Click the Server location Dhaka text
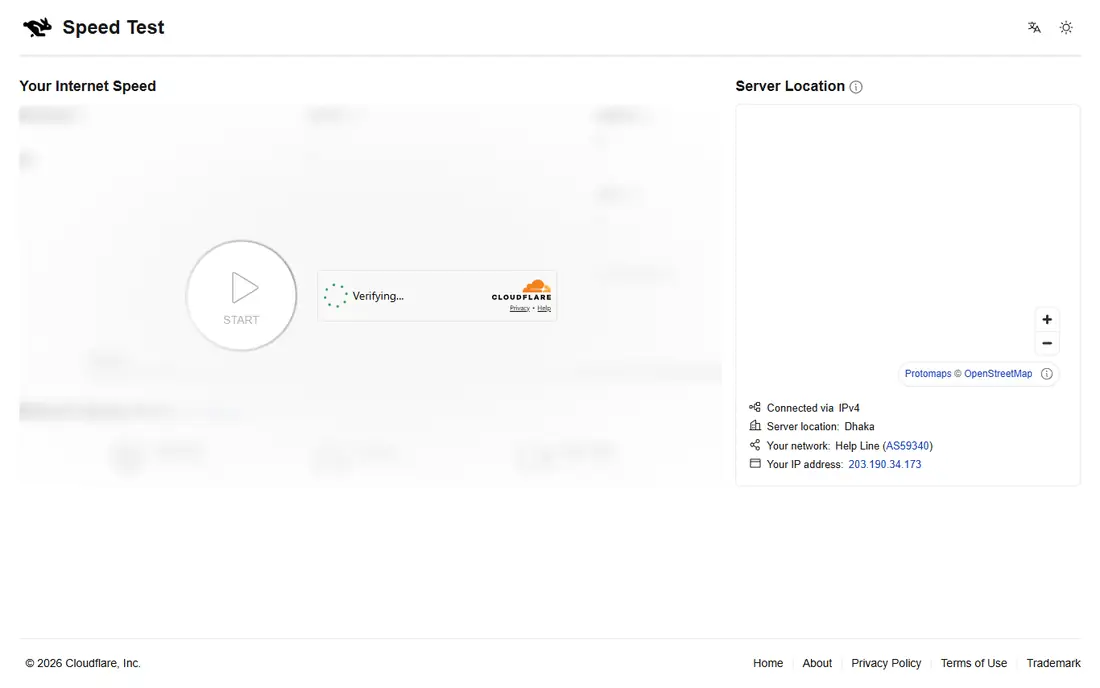Screen dimensions: 1100x688 [x=820, y=426]
